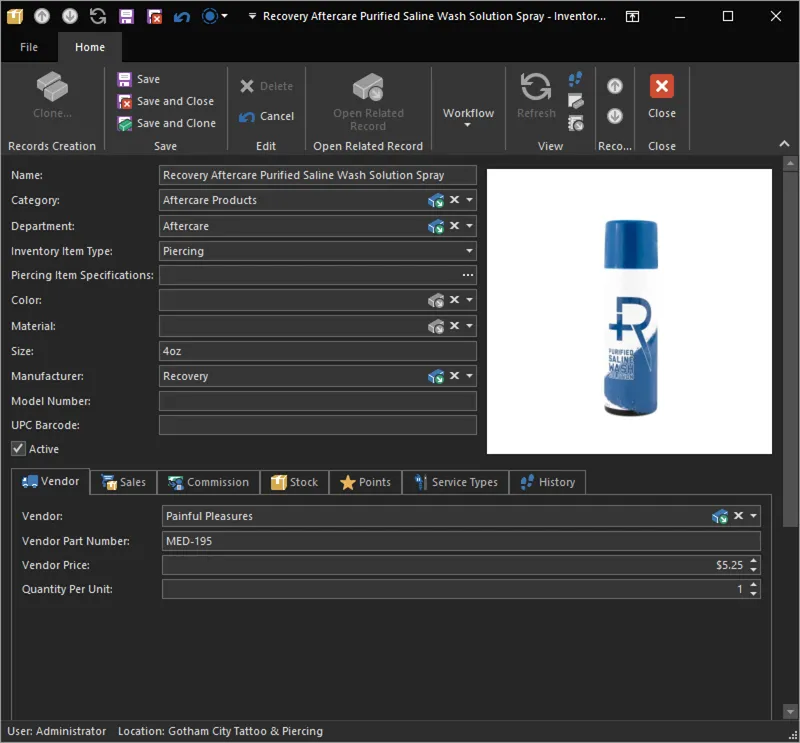Click the middle layout icon in View group
This screenshot has height=743, width=800.
click(x=576, y=101)
